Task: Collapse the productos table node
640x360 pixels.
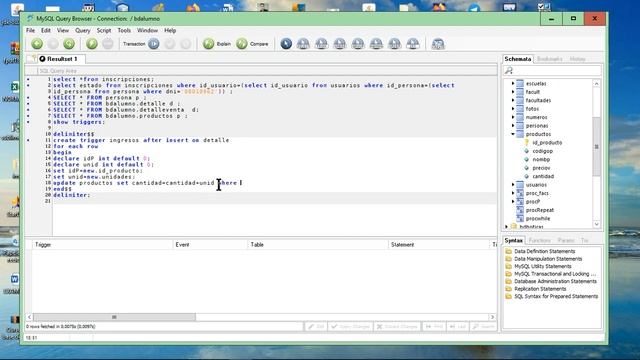Action: click(x=513, y=134)
